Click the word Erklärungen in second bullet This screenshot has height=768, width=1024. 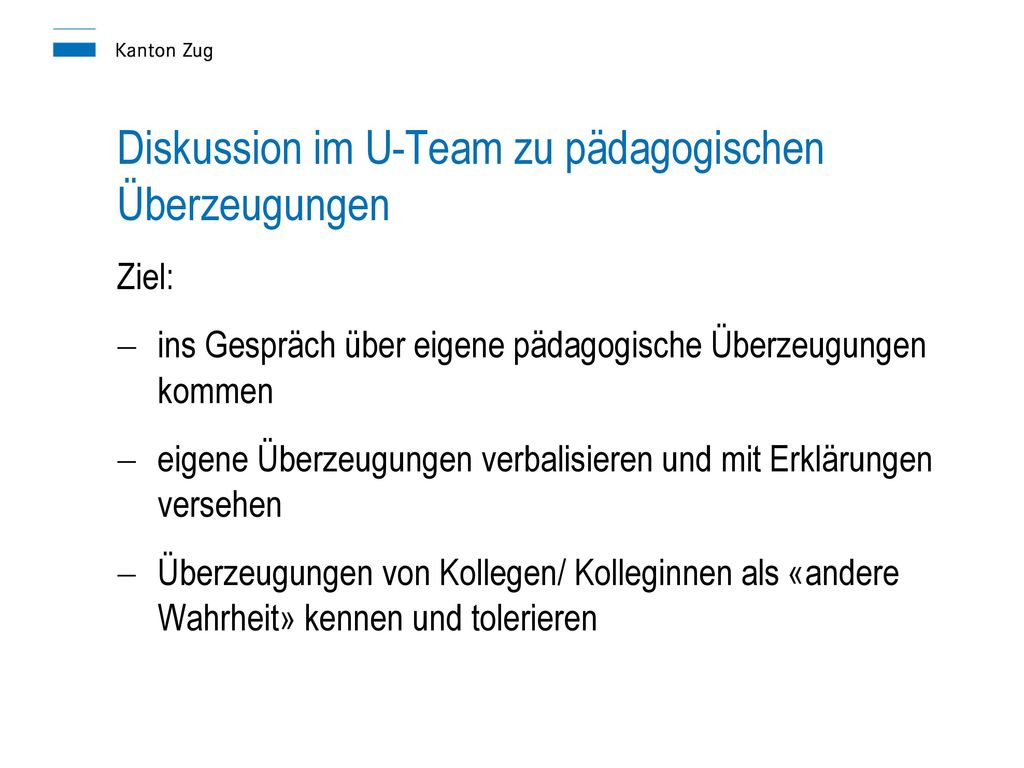tap(851, 460)
